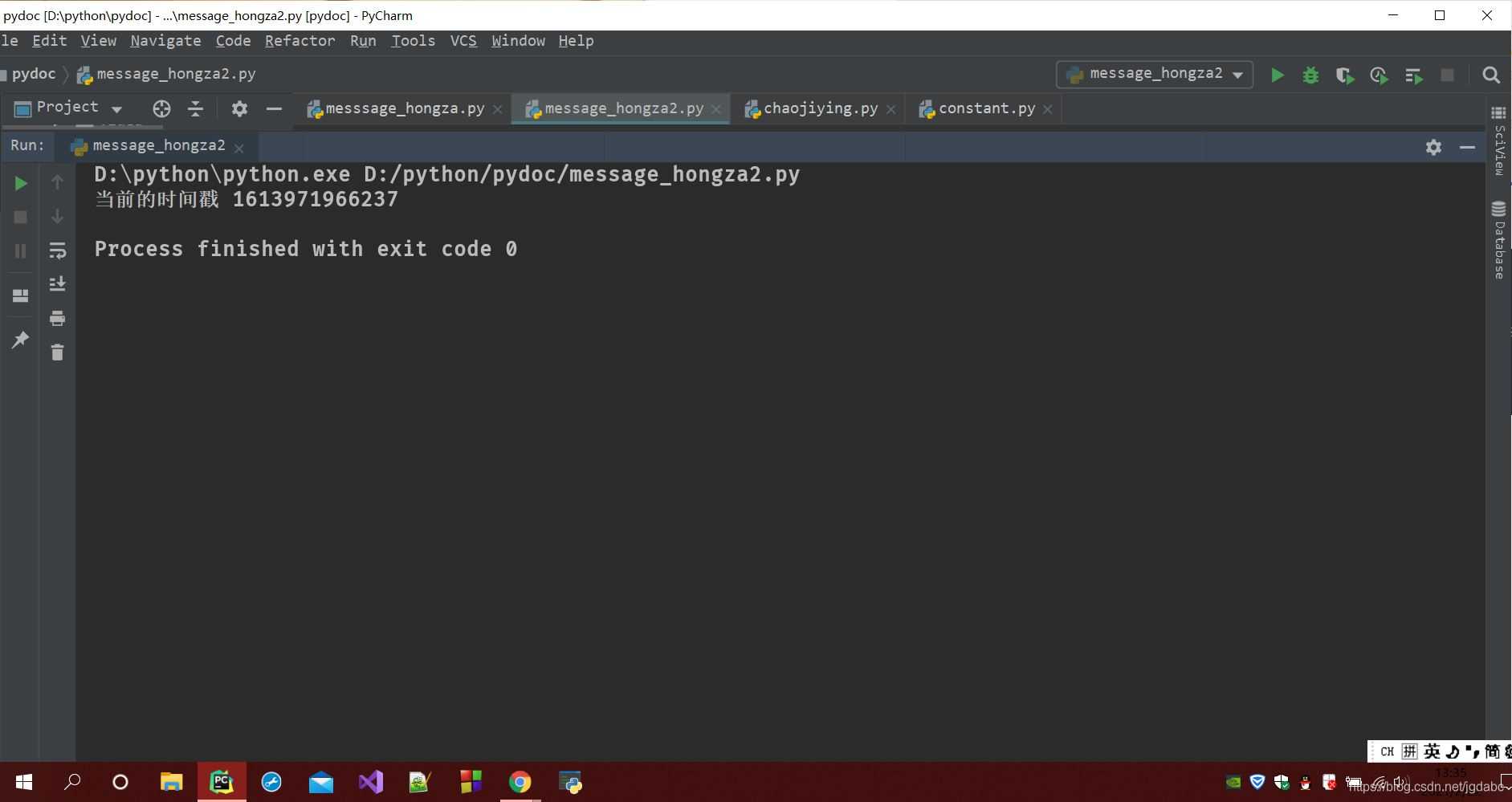Viewport: 1512px width, 802px height.
Task: Click the Search Everywhere magnifier icon
Action: [1491, 75]
